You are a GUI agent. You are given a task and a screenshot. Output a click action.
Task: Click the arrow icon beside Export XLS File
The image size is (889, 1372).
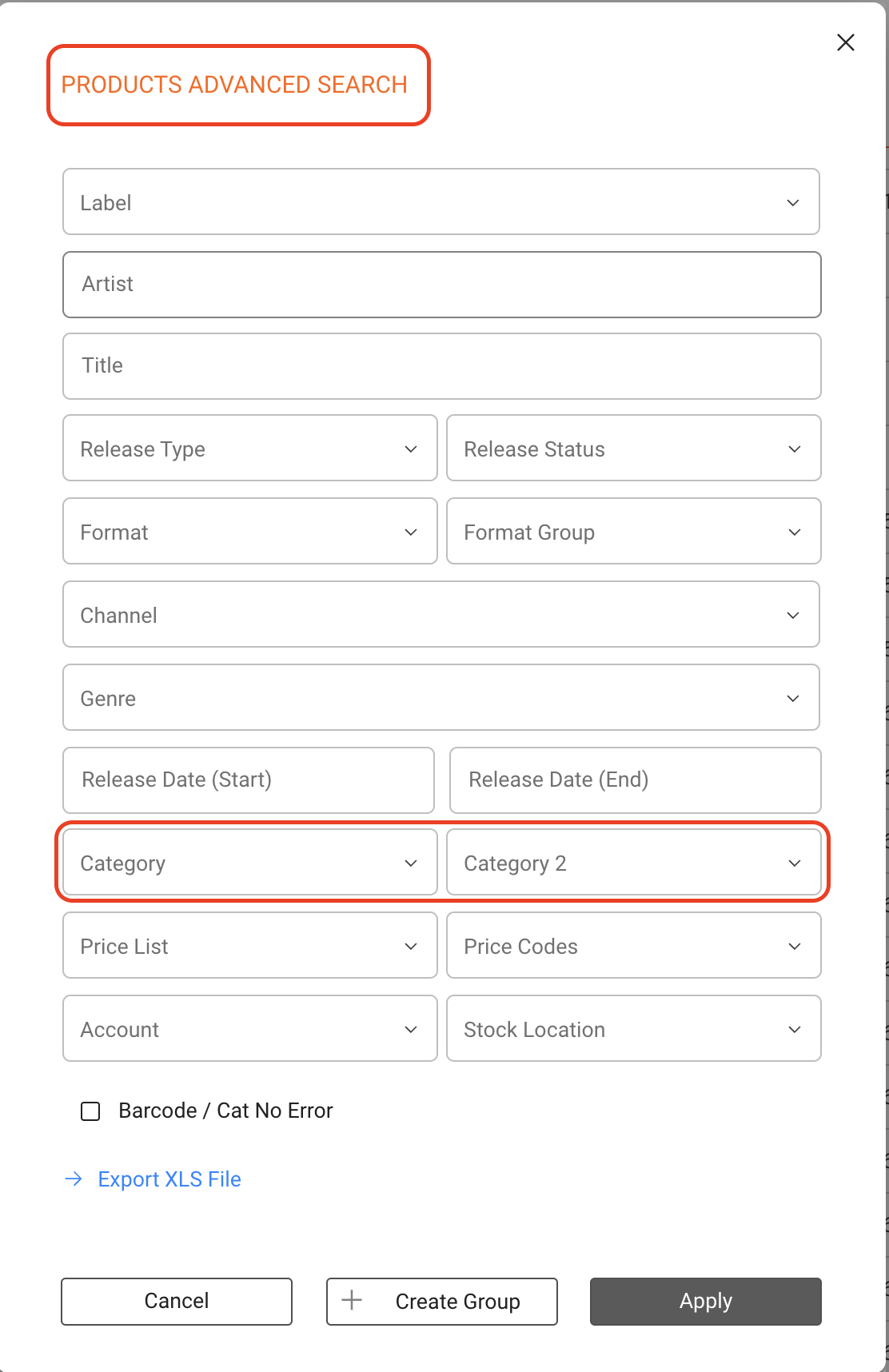tap(74, 1179)
